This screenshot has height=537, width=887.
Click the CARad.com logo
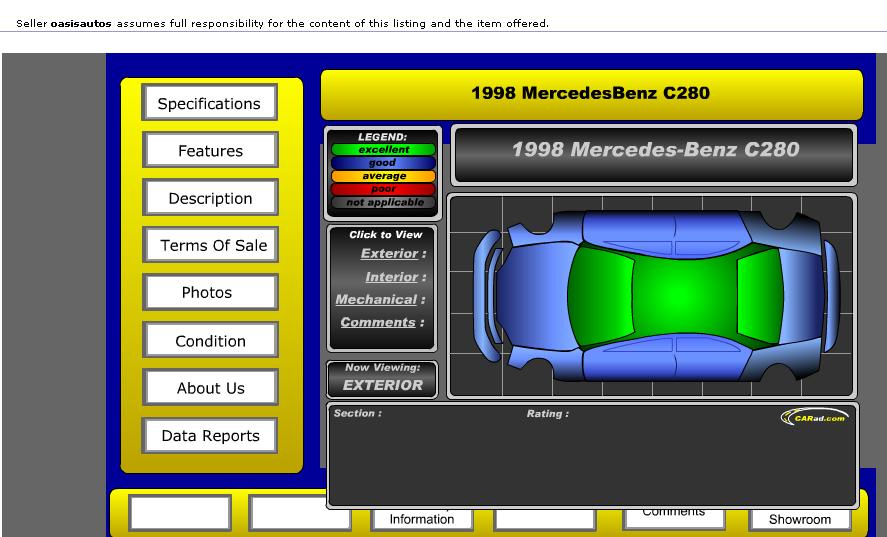click(x=815, y=418)
